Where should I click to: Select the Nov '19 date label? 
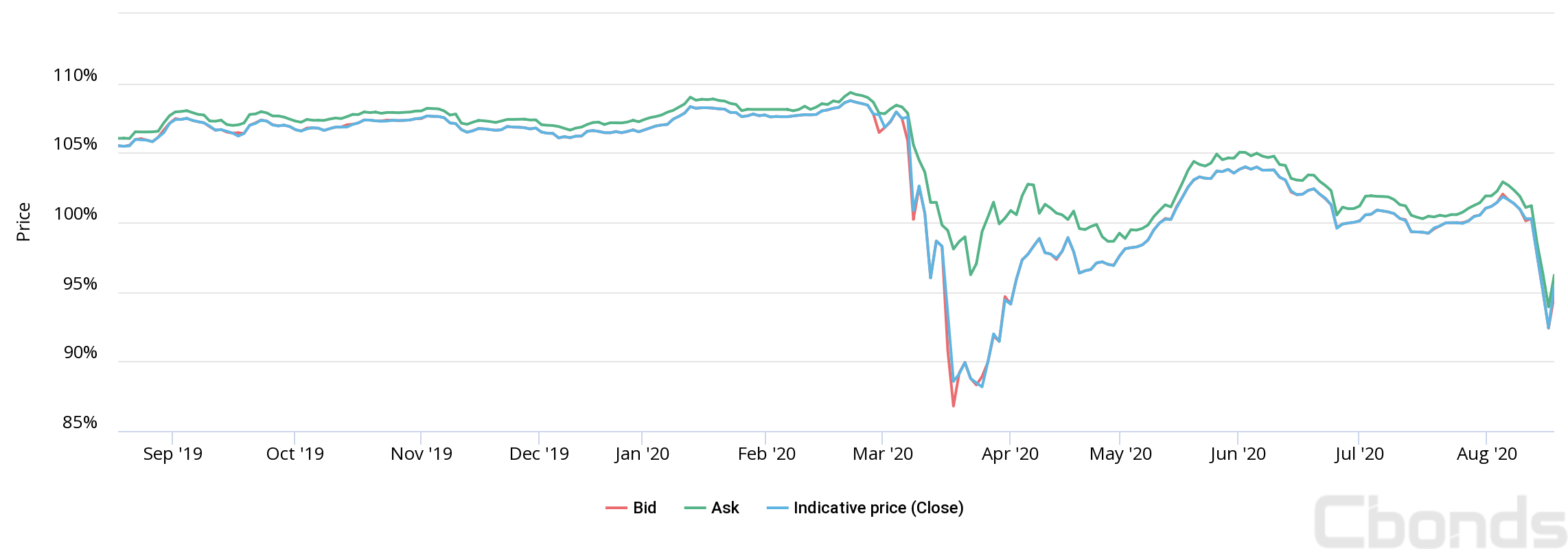(x=421, y=454)
